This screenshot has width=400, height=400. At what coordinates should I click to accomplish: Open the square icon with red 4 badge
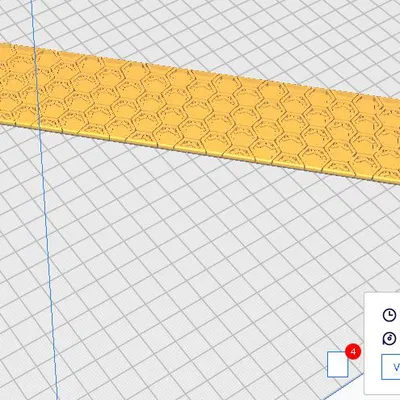click(x=338, y=364)
